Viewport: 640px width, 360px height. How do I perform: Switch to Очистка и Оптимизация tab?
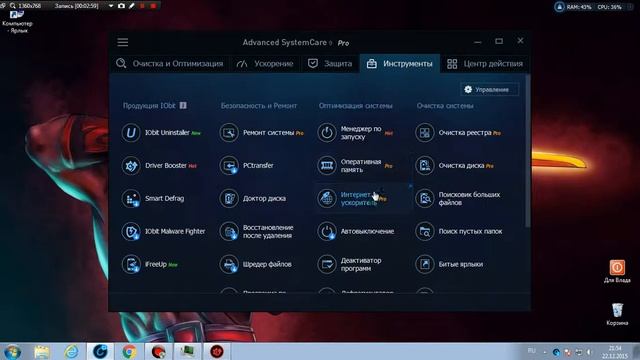169,64
